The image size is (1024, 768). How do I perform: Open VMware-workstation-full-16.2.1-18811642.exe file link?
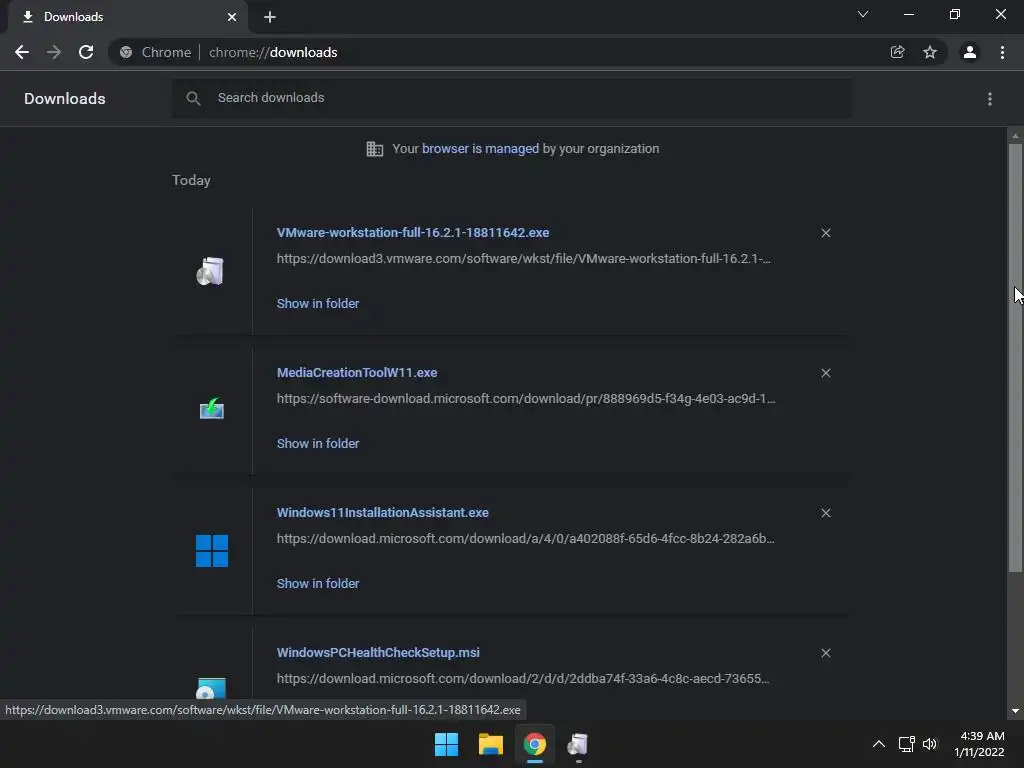pyautogui.click(x=413, y=232)
